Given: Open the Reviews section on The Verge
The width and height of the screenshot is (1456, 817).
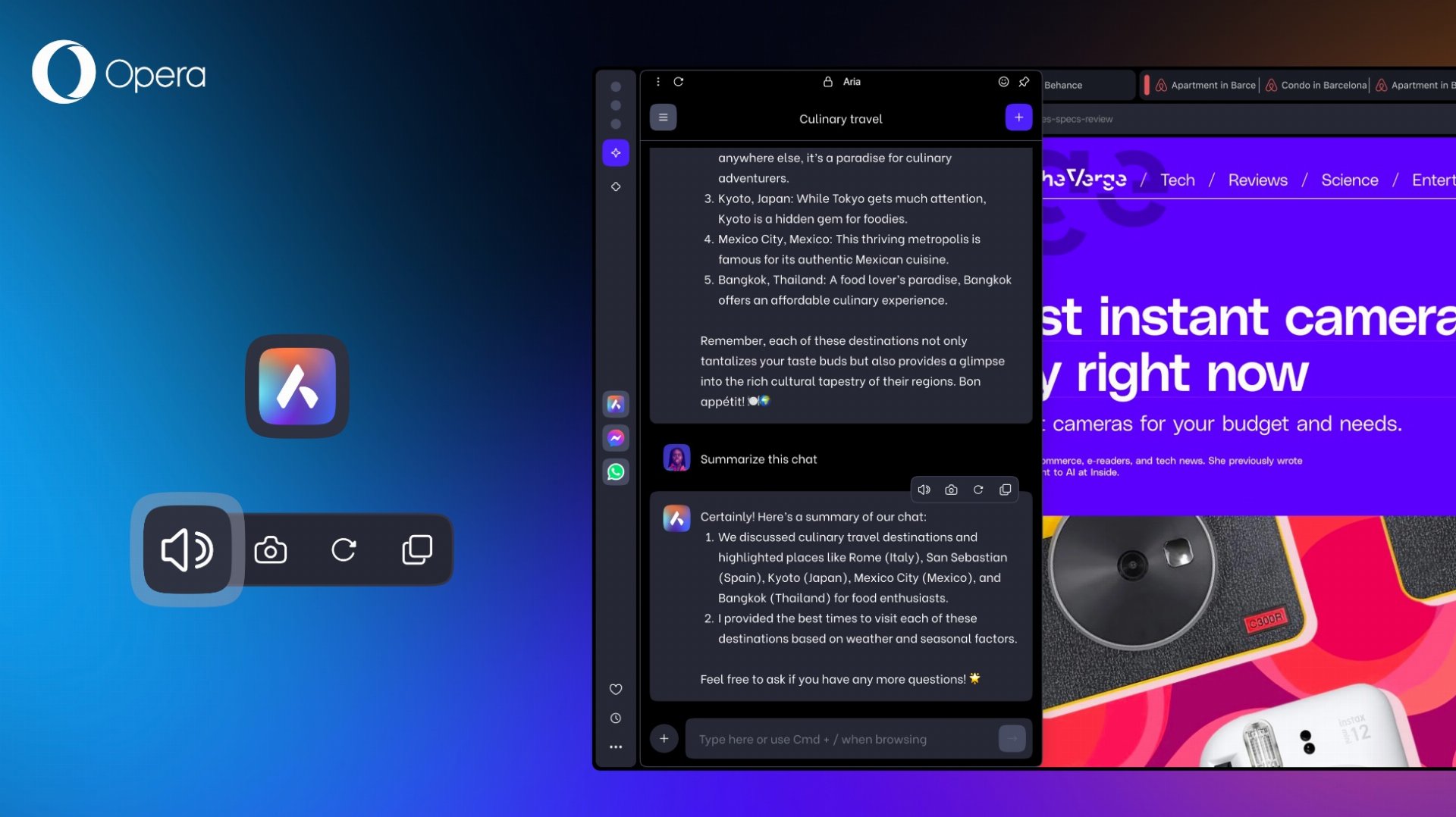Looking at the screenshot, I should point(1257,180).
